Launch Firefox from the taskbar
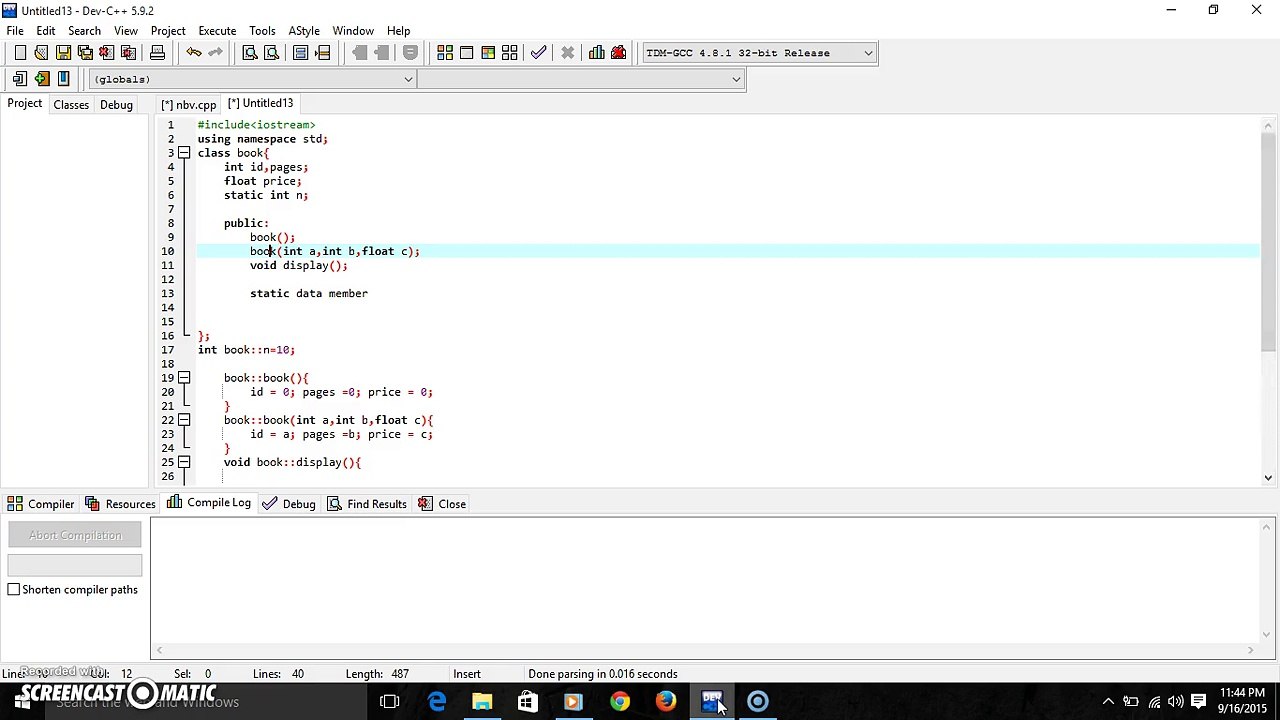The image size is (1280, 720). (665, 701)
